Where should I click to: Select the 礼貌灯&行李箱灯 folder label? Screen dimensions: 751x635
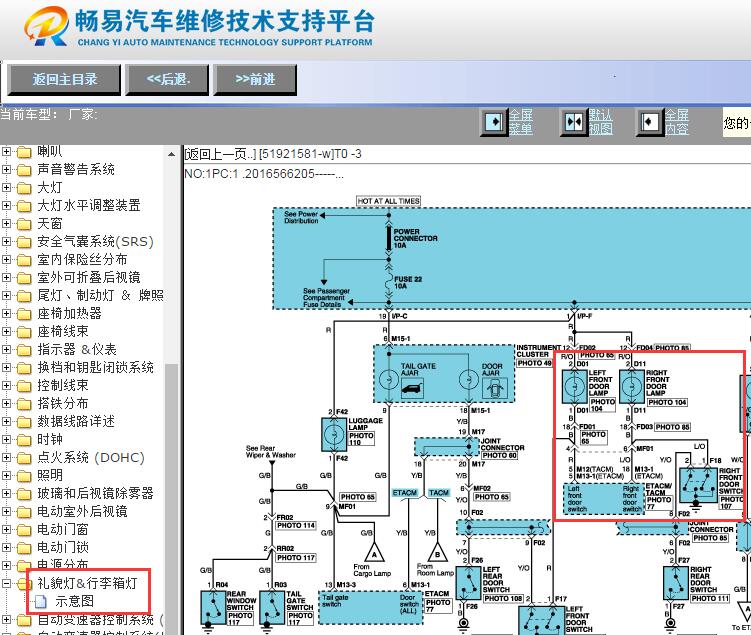87,583
